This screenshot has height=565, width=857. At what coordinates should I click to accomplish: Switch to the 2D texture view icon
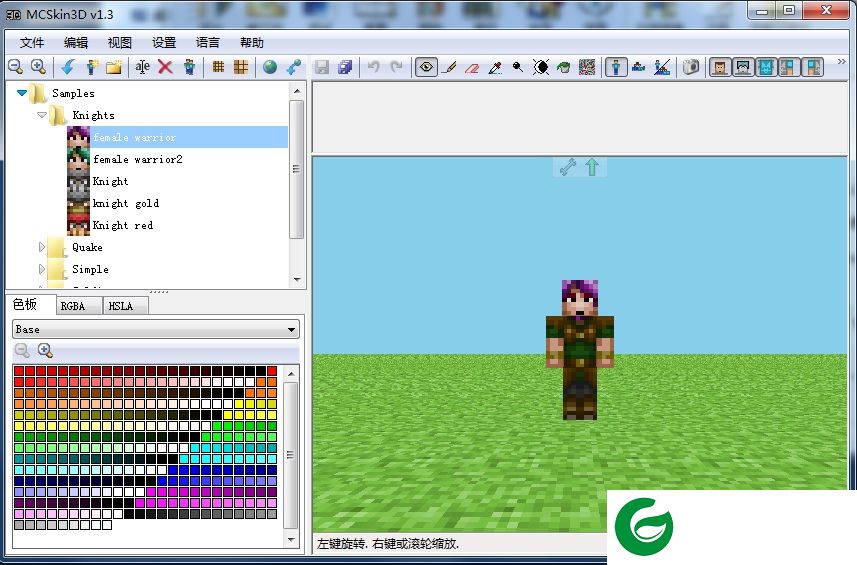(x=638, y=67)
